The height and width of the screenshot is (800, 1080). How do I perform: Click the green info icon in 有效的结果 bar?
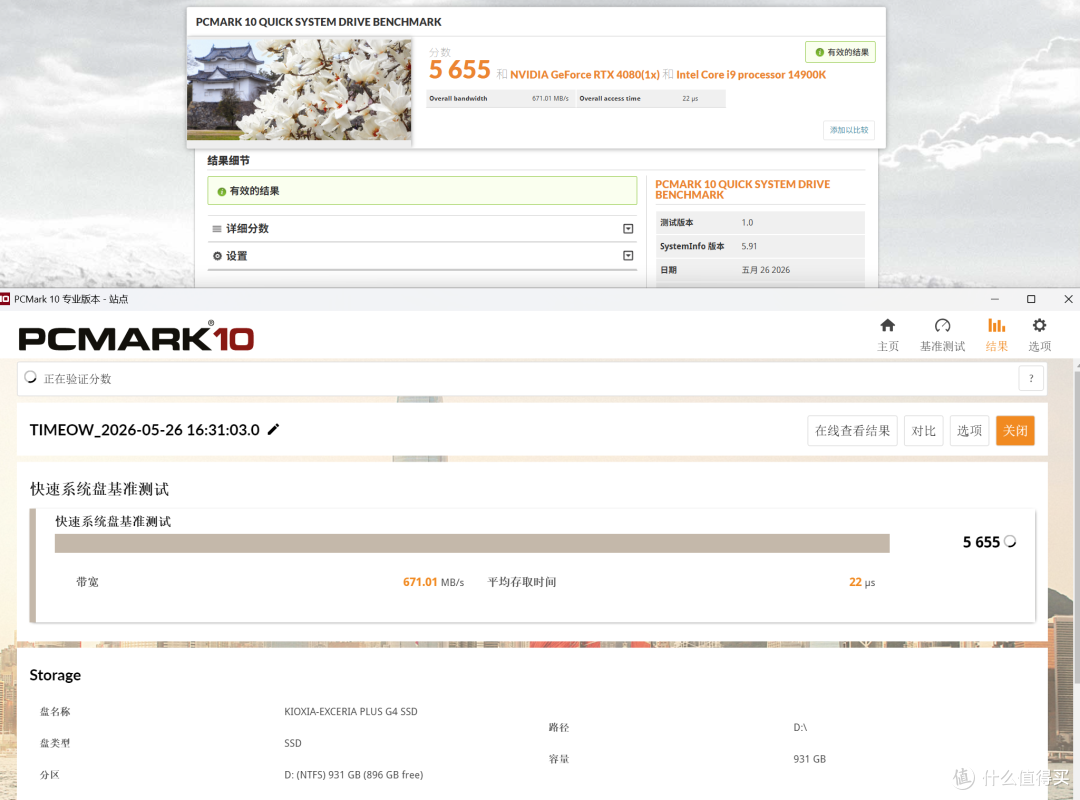point(222,192)
